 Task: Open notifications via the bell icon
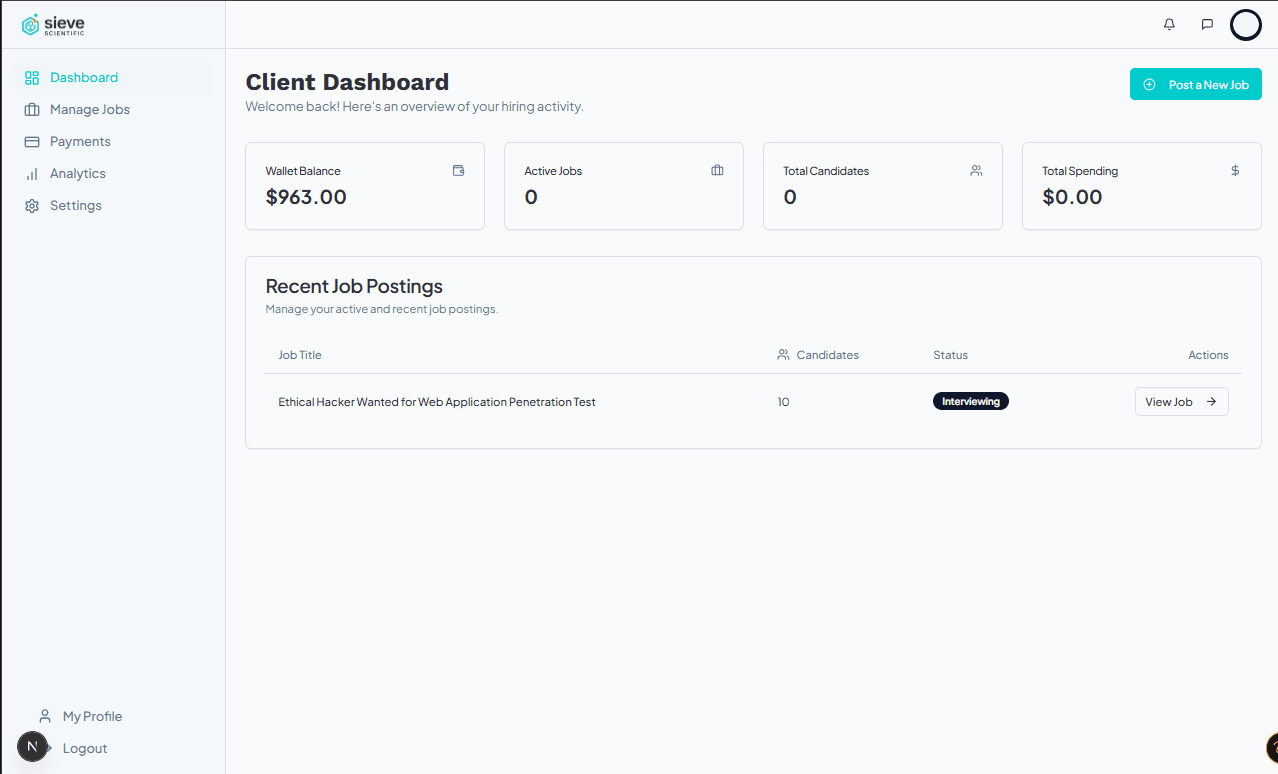(x=1168, y=24)
